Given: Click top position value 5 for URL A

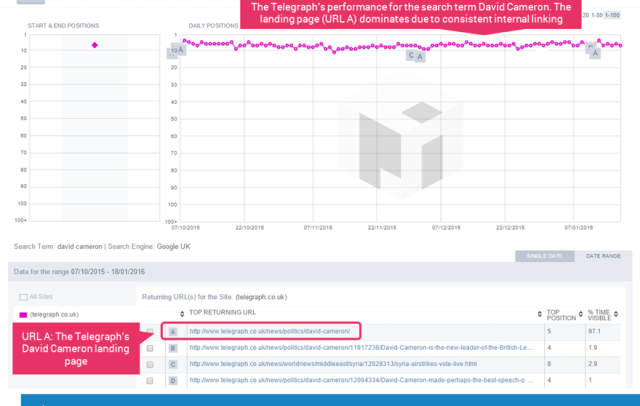Looking at the screenshot, I should (549, 331).
